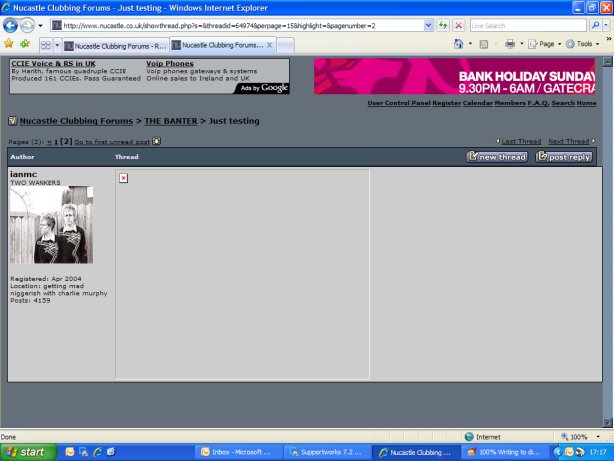This screenshot has width=614, height=461.
Task: Open the 100% zoom level dropdown
Action: pos(582,437)
